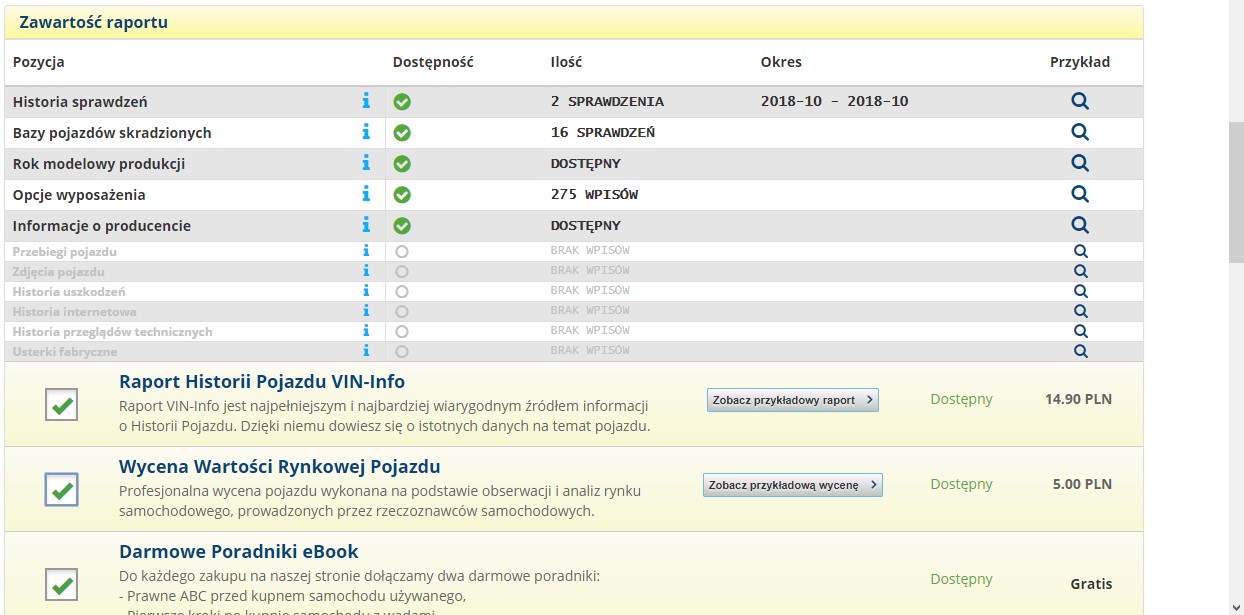Click the Dostępność column header
Screen dimensions: 1244x615
(433, 62)
